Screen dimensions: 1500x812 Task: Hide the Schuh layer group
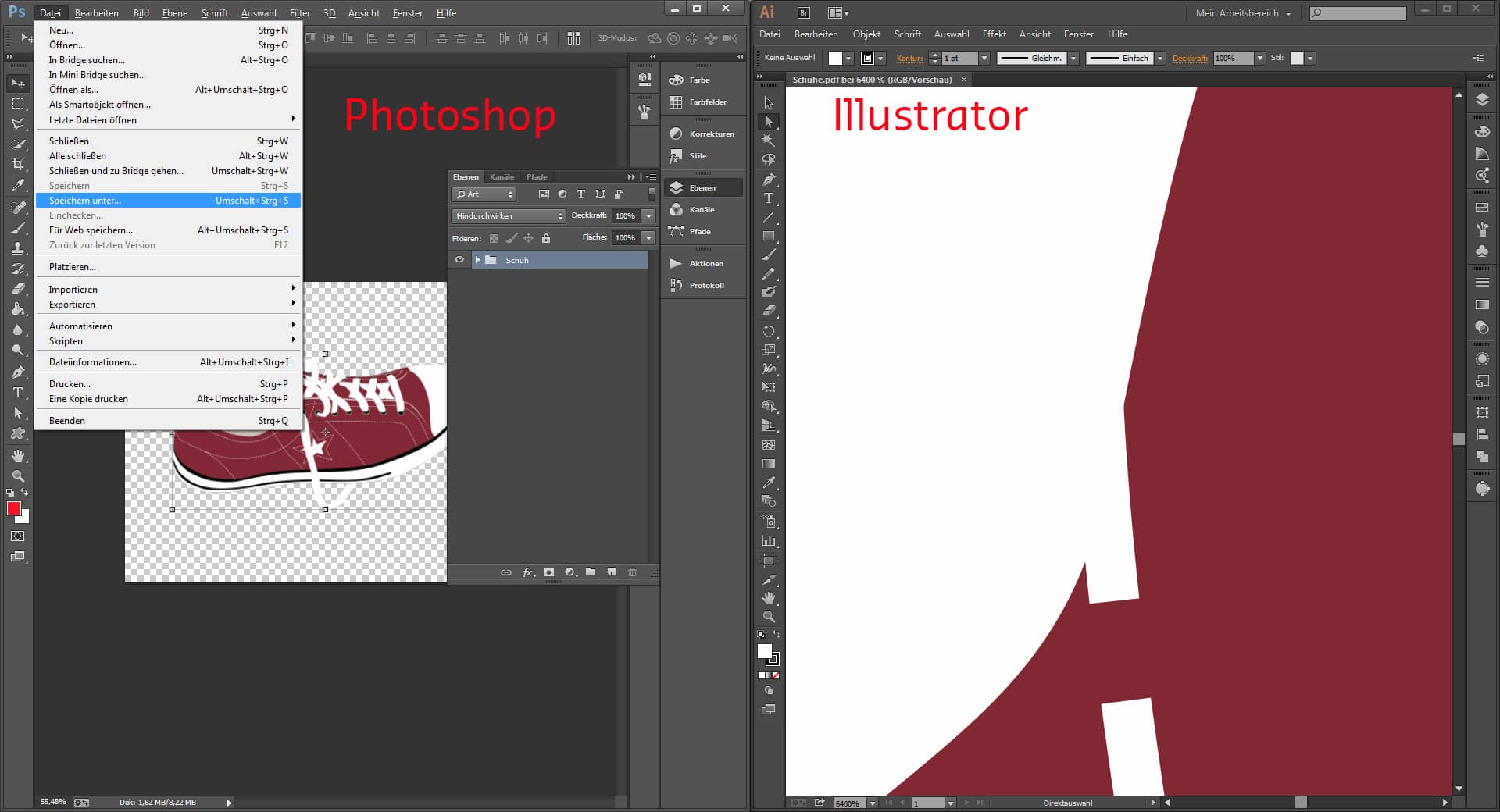click(x=459, y=260)
